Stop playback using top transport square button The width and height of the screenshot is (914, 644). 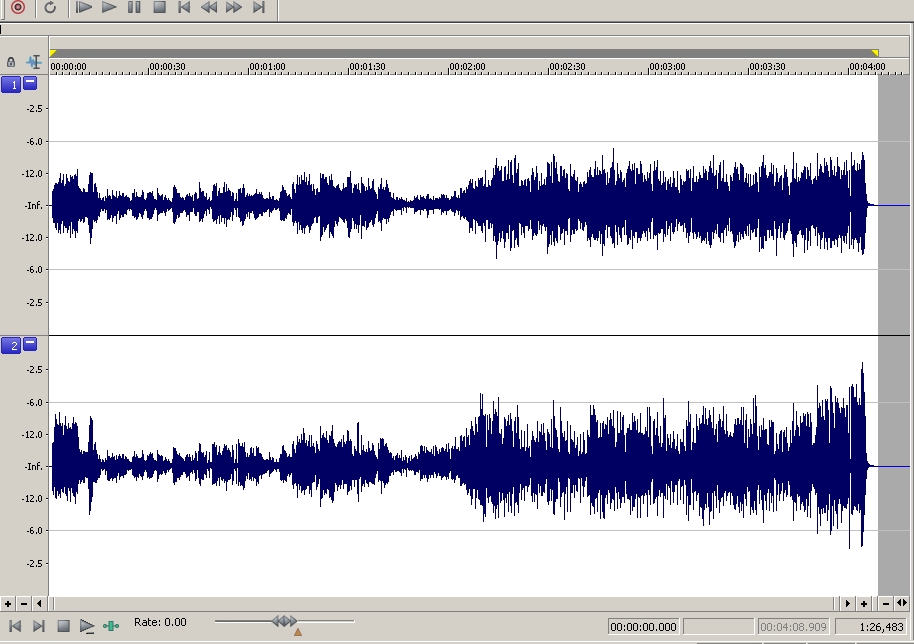click(159, 7)
